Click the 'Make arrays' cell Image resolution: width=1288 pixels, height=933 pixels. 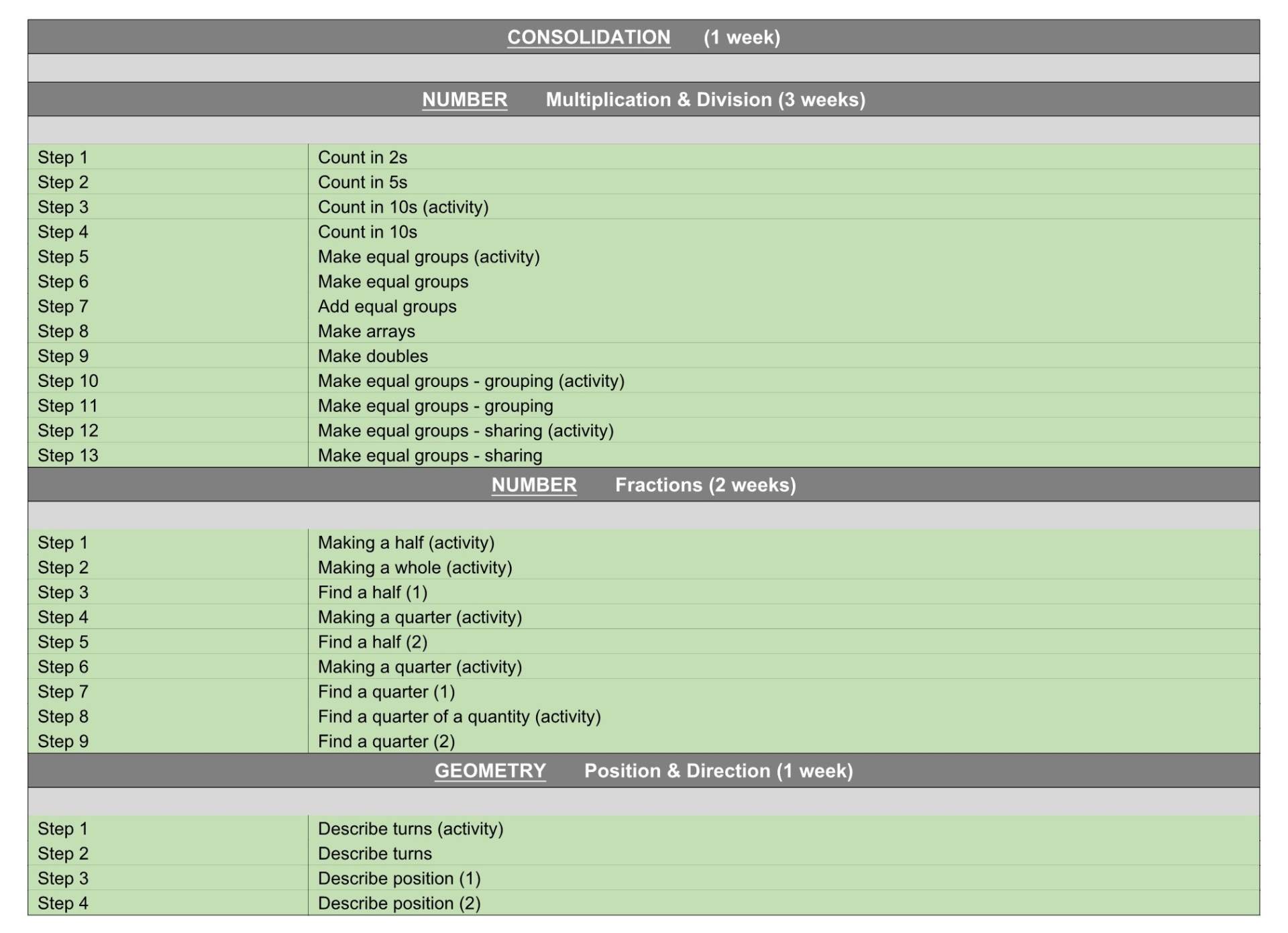[366, 331]
